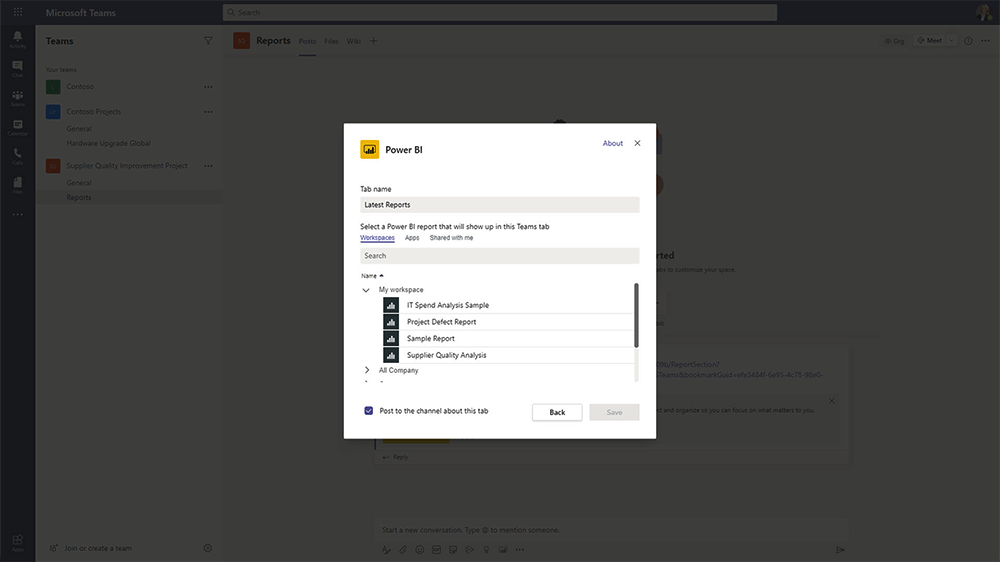1000x562 pixels.
Task: Collapse the My workspace tree node
Action: 367,290
